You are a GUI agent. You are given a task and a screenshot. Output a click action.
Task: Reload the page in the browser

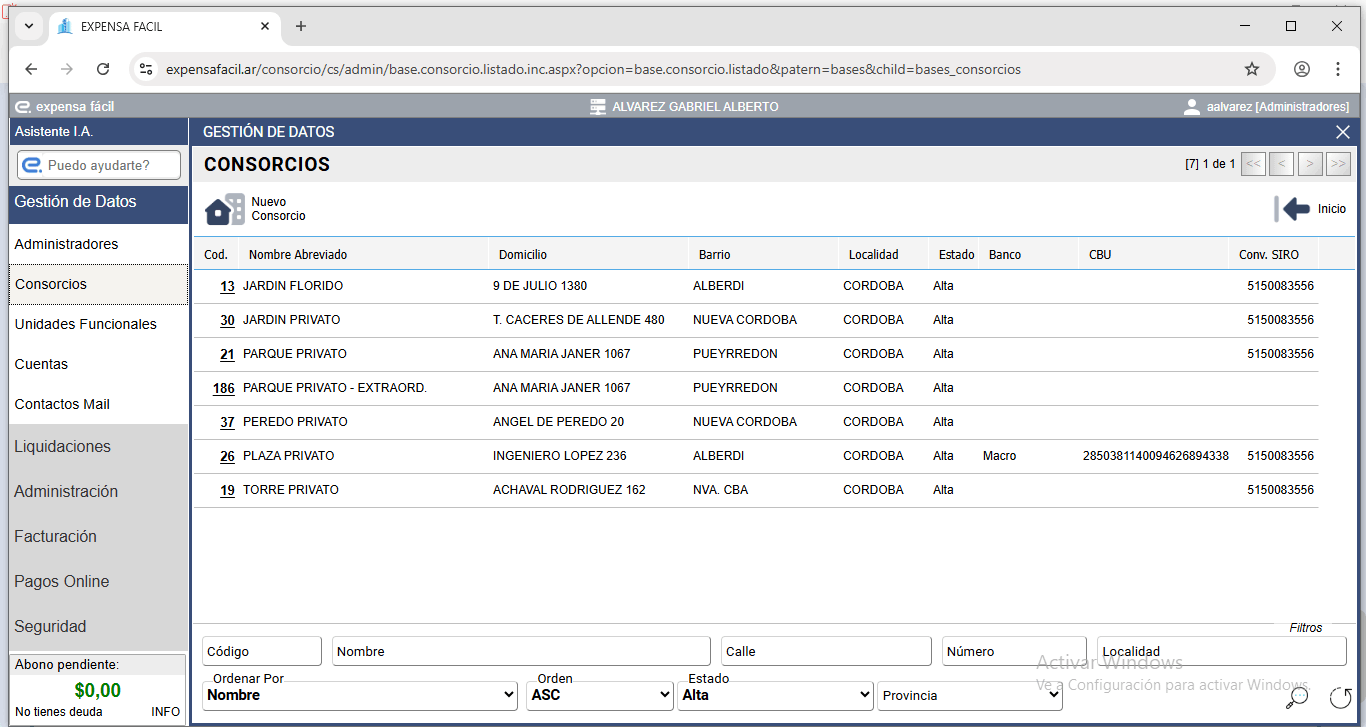coord(103,69)
